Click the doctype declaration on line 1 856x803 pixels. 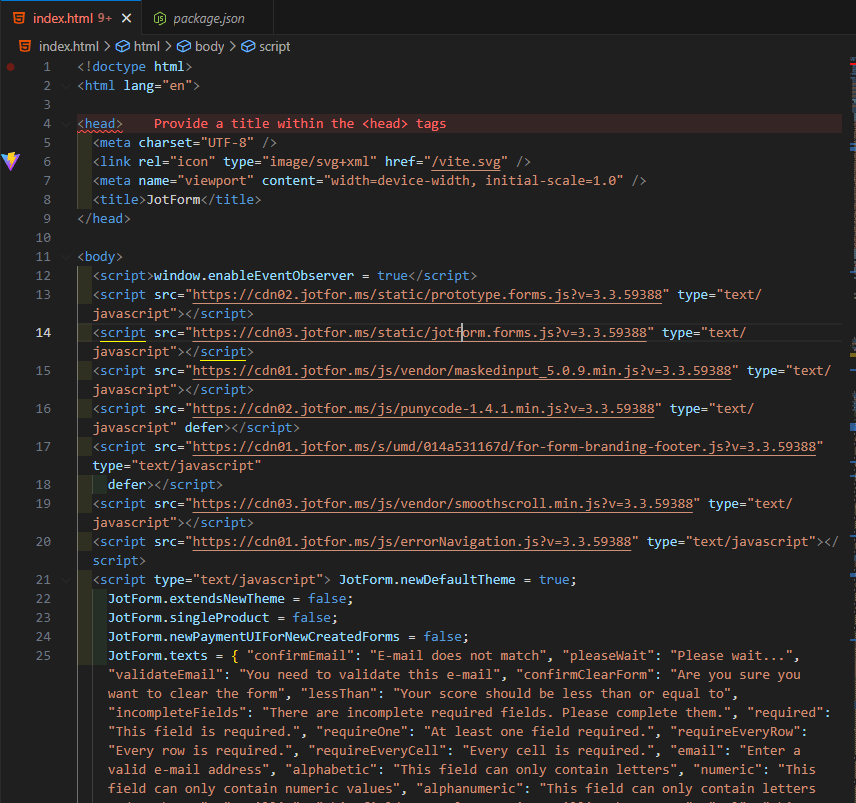[x=134, y=67]
